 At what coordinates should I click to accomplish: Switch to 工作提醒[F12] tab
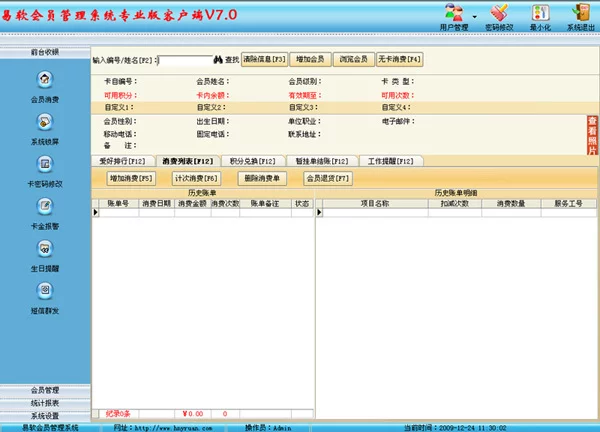point(391,161)
